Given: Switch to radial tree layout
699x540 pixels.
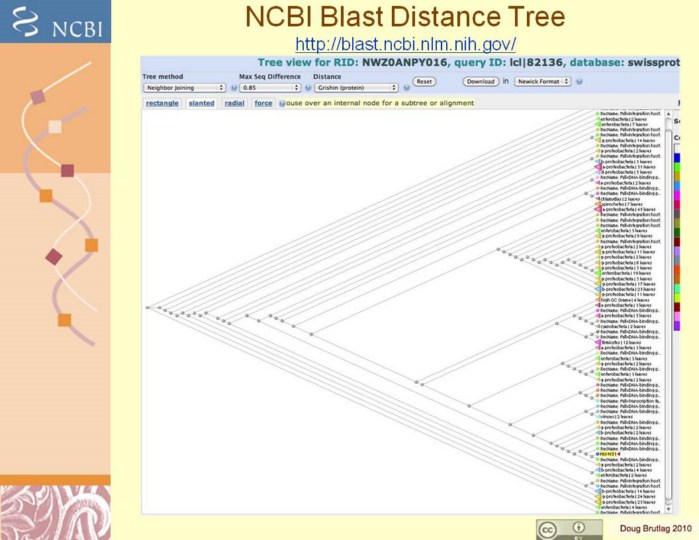Looking at the screenshot, I should [x=234, y=103].
